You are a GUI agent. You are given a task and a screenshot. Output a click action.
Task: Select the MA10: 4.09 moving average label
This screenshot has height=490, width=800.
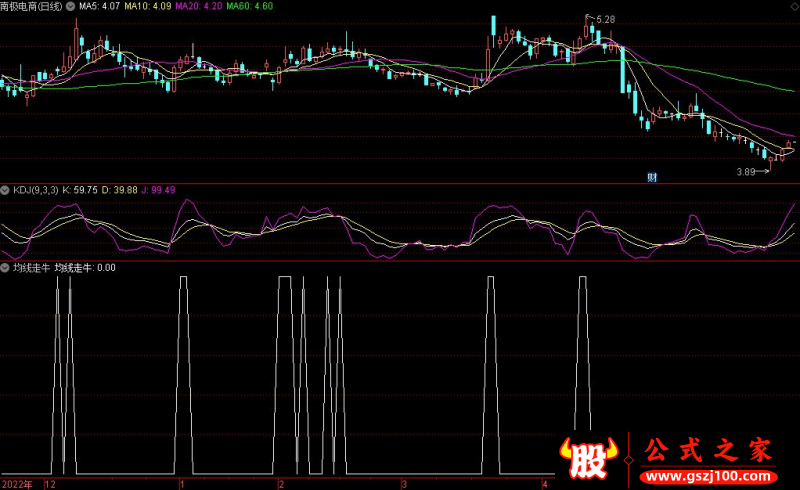pyautogui.click(x=147, y=6)
